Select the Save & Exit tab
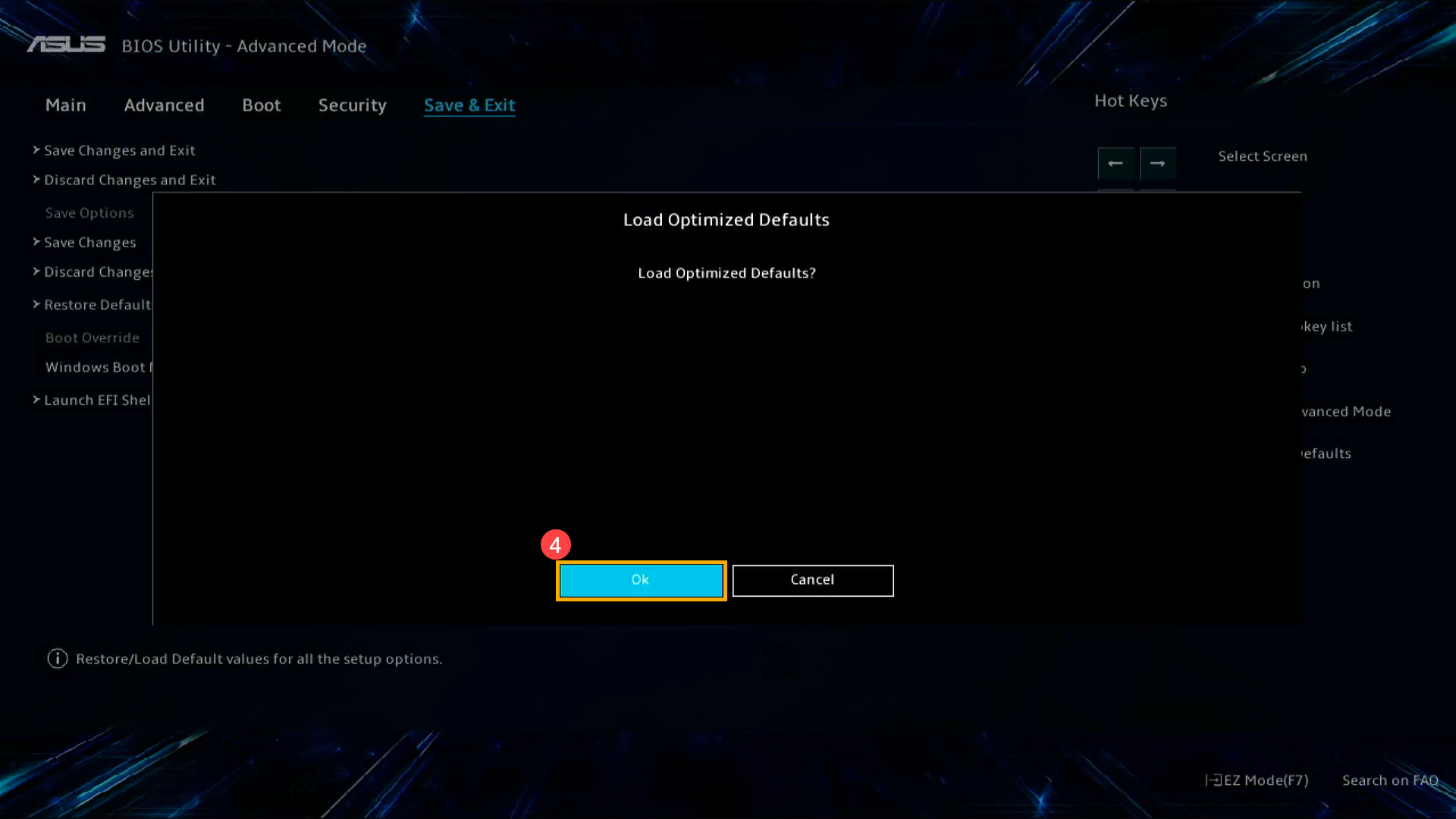 pyautogui.click(x=469, y=105)
